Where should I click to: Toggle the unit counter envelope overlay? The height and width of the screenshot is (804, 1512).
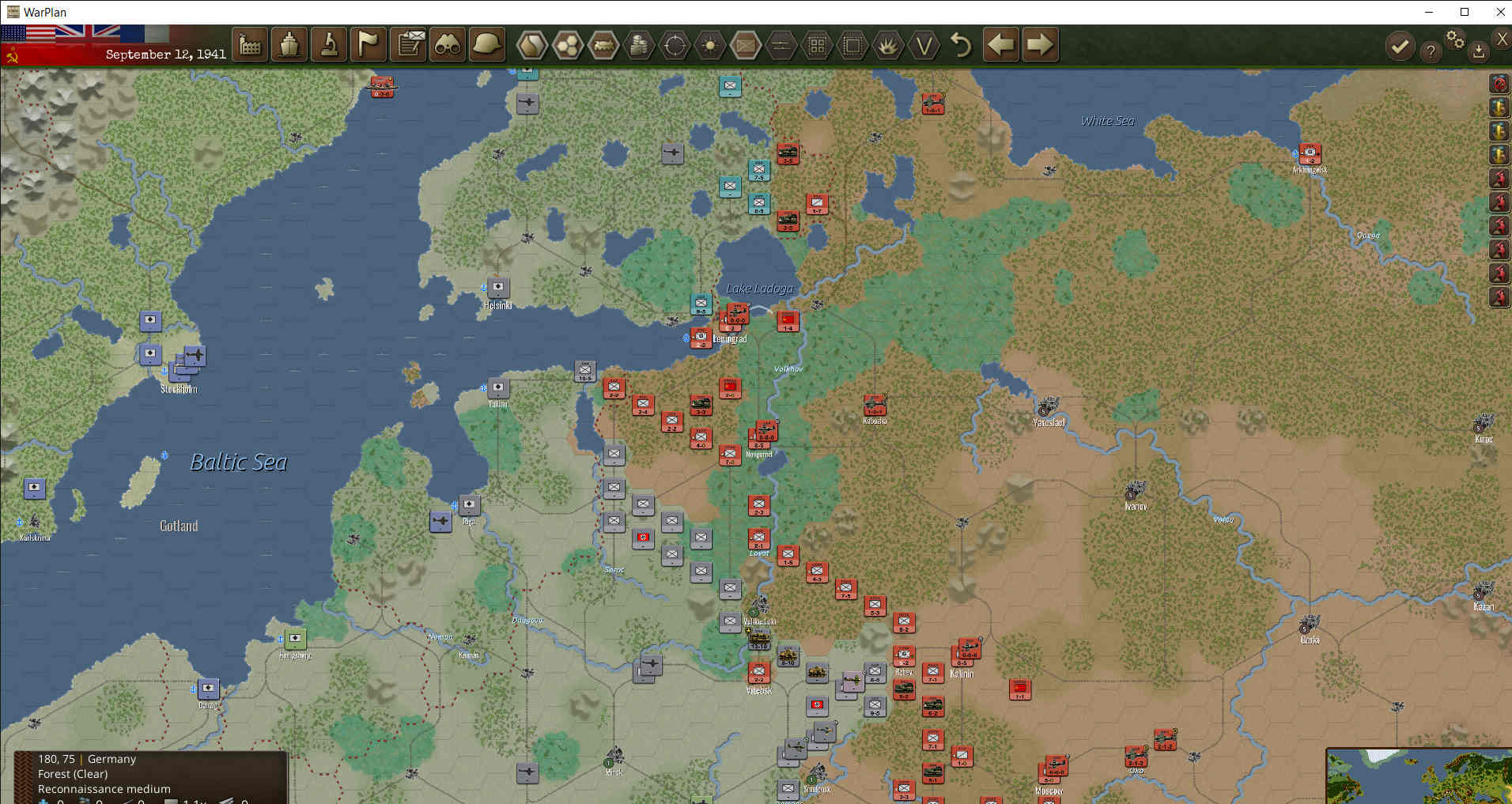point(746,45)
